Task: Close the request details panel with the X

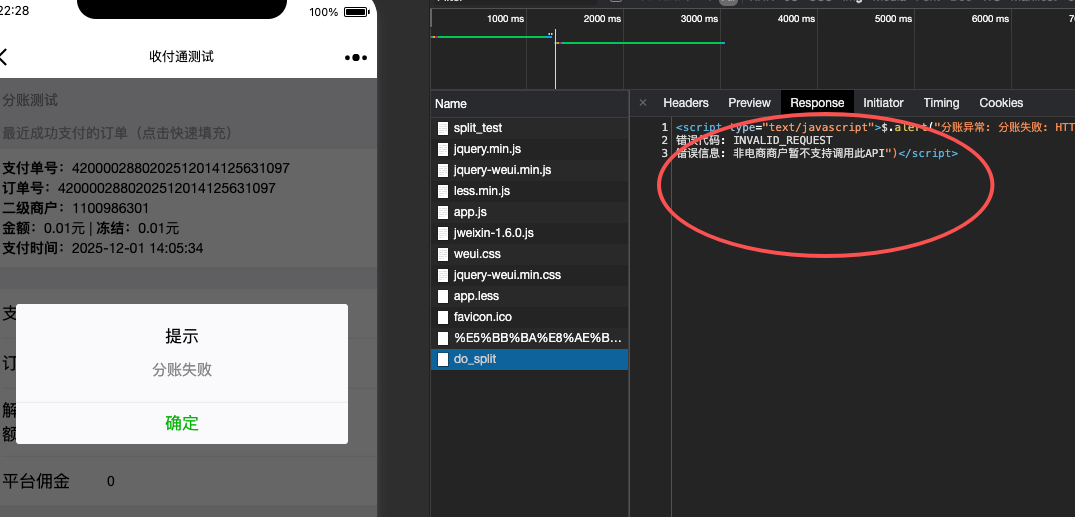Action: (x=642, y=103)
